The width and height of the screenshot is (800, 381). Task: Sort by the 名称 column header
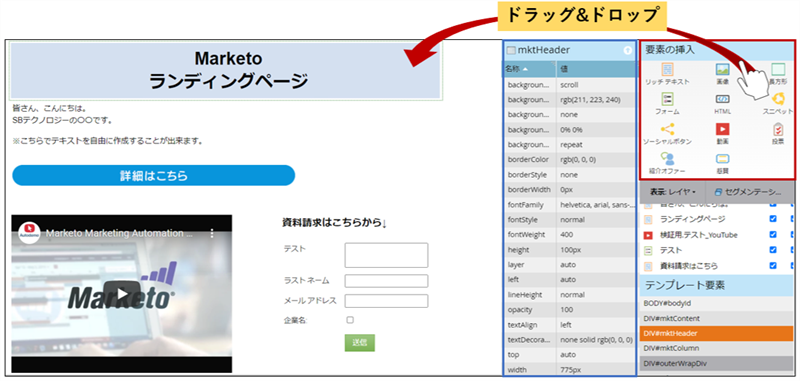click(530, 69)
